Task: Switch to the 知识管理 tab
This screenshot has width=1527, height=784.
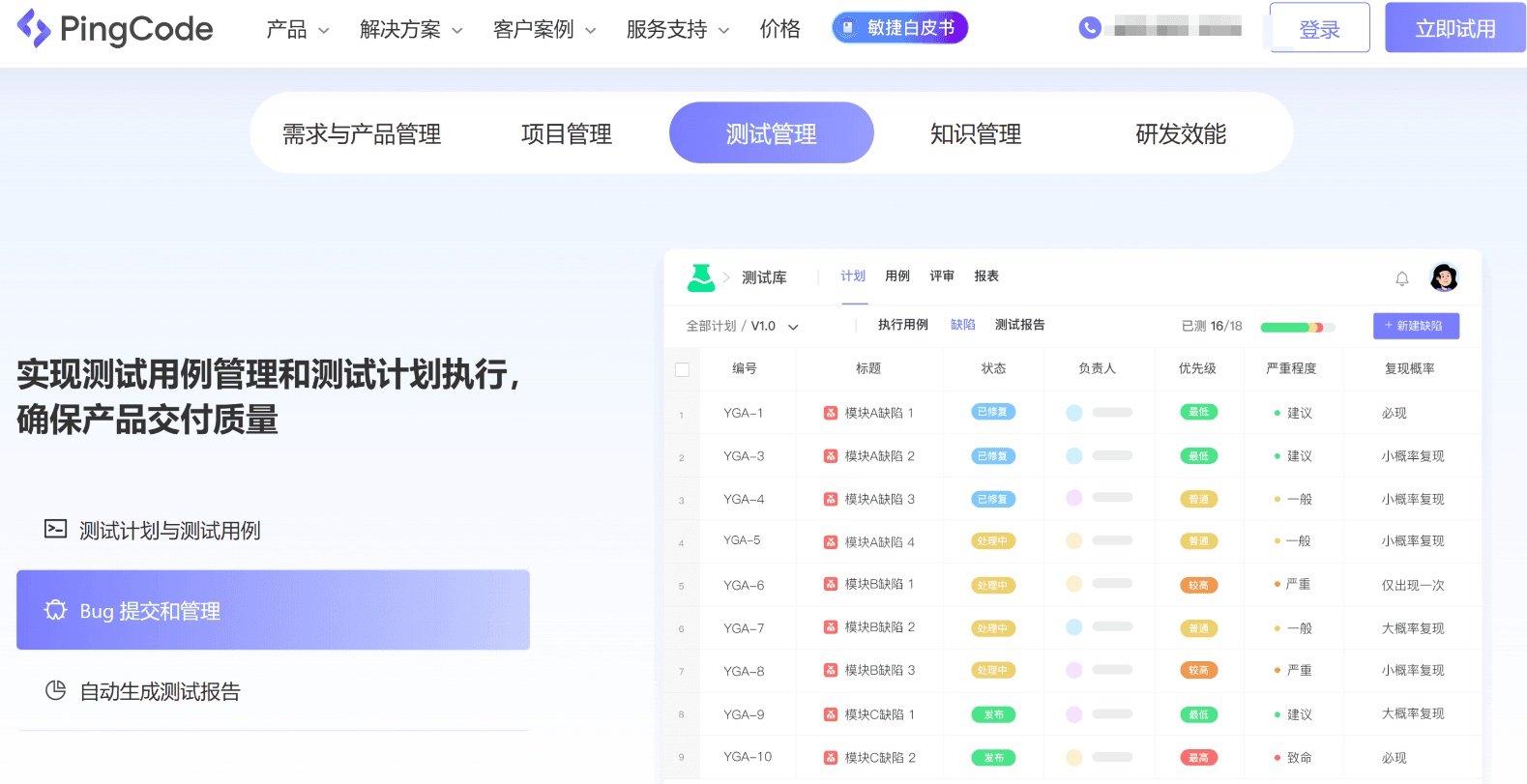Action: click(x=976, y=133)
